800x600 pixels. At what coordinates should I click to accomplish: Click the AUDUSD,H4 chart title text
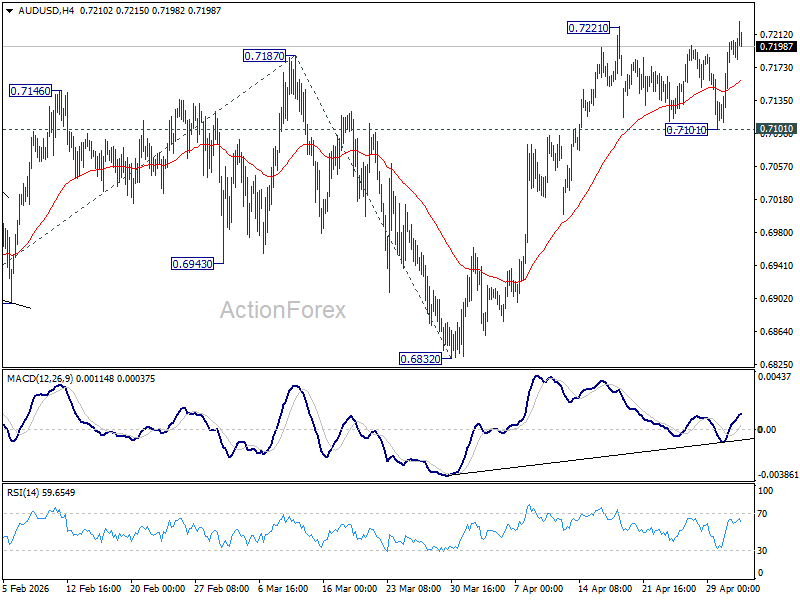46,11
